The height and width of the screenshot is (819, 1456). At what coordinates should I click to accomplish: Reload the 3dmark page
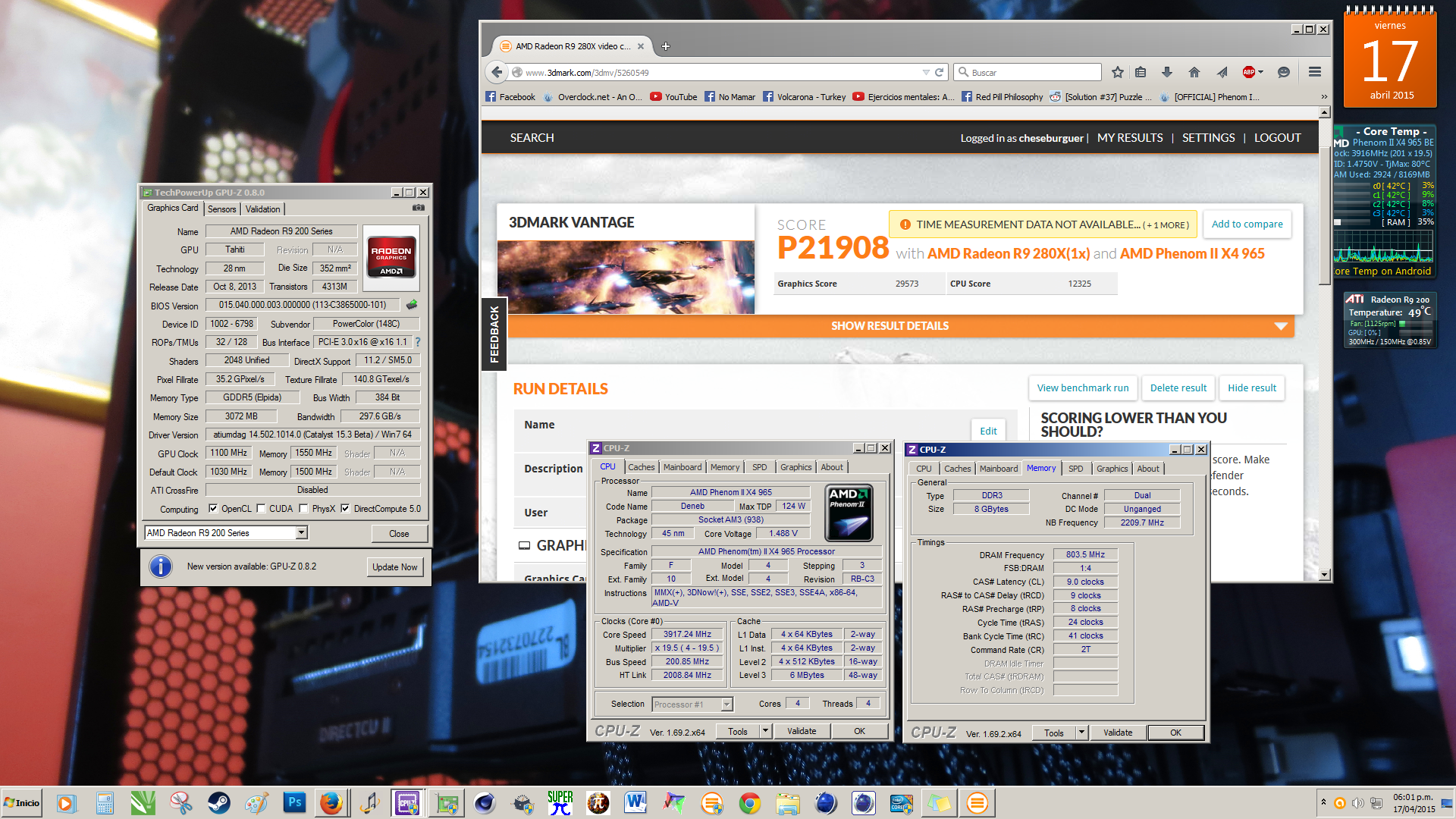pyautogui.click(x=939, y=73)
